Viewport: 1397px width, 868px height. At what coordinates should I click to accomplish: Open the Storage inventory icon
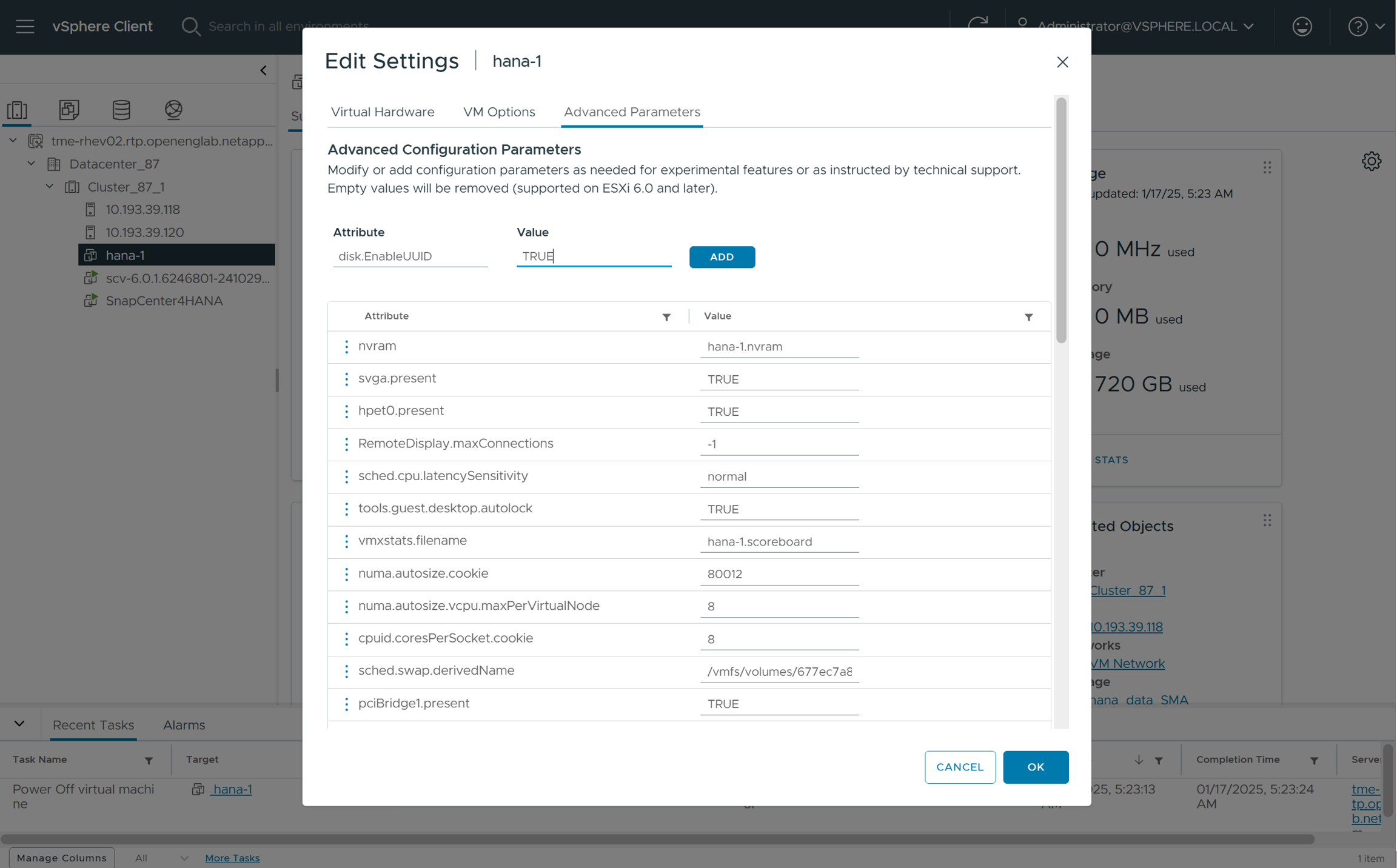coord(121,110)
